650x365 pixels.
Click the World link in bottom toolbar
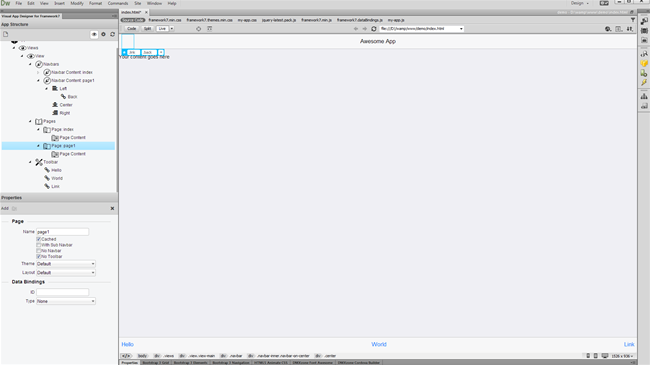[x=379, y=344]
